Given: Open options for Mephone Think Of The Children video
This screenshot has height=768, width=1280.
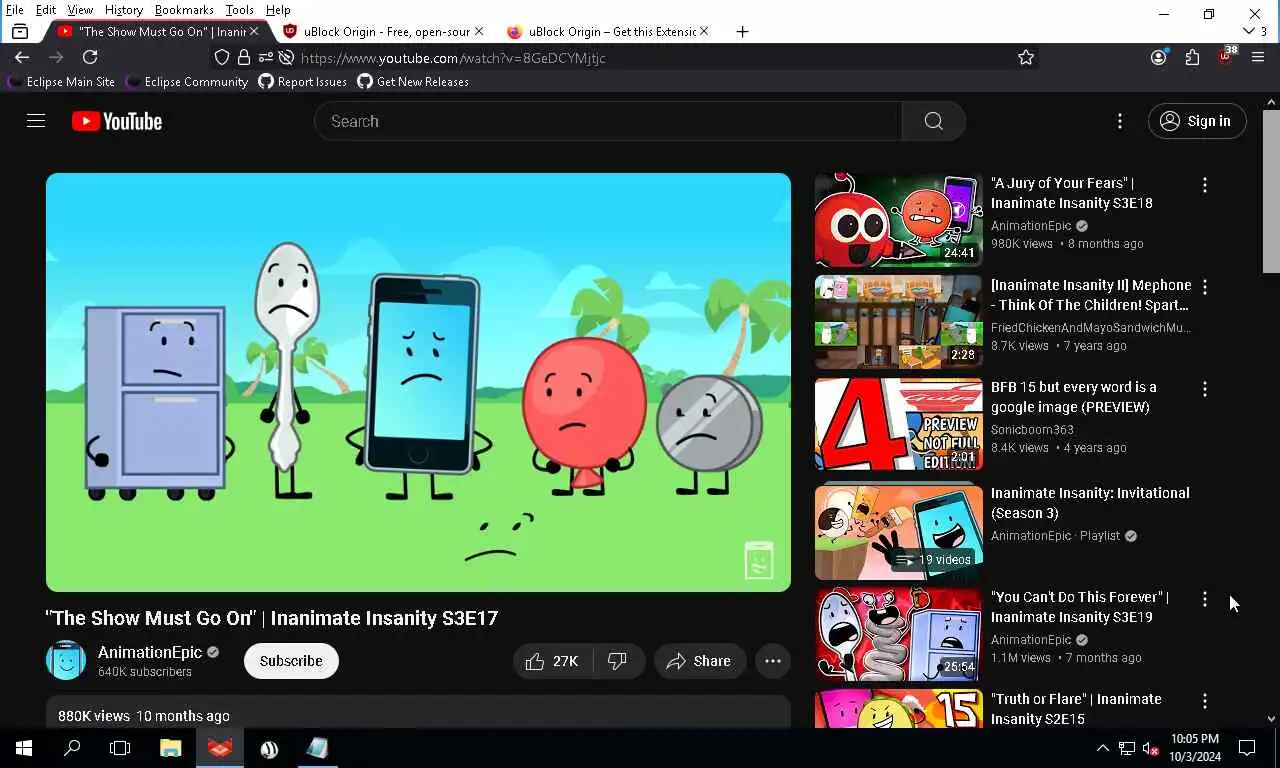Looking at the screenshot, I should 1204,287.
